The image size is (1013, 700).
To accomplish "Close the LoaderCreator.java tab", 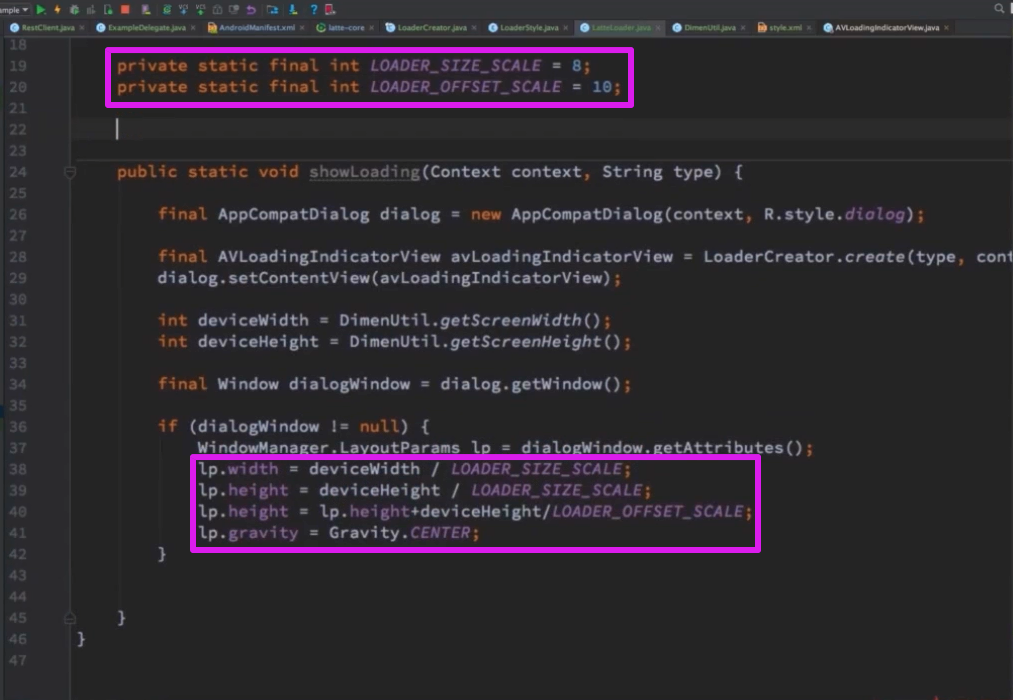I will 474,28.
